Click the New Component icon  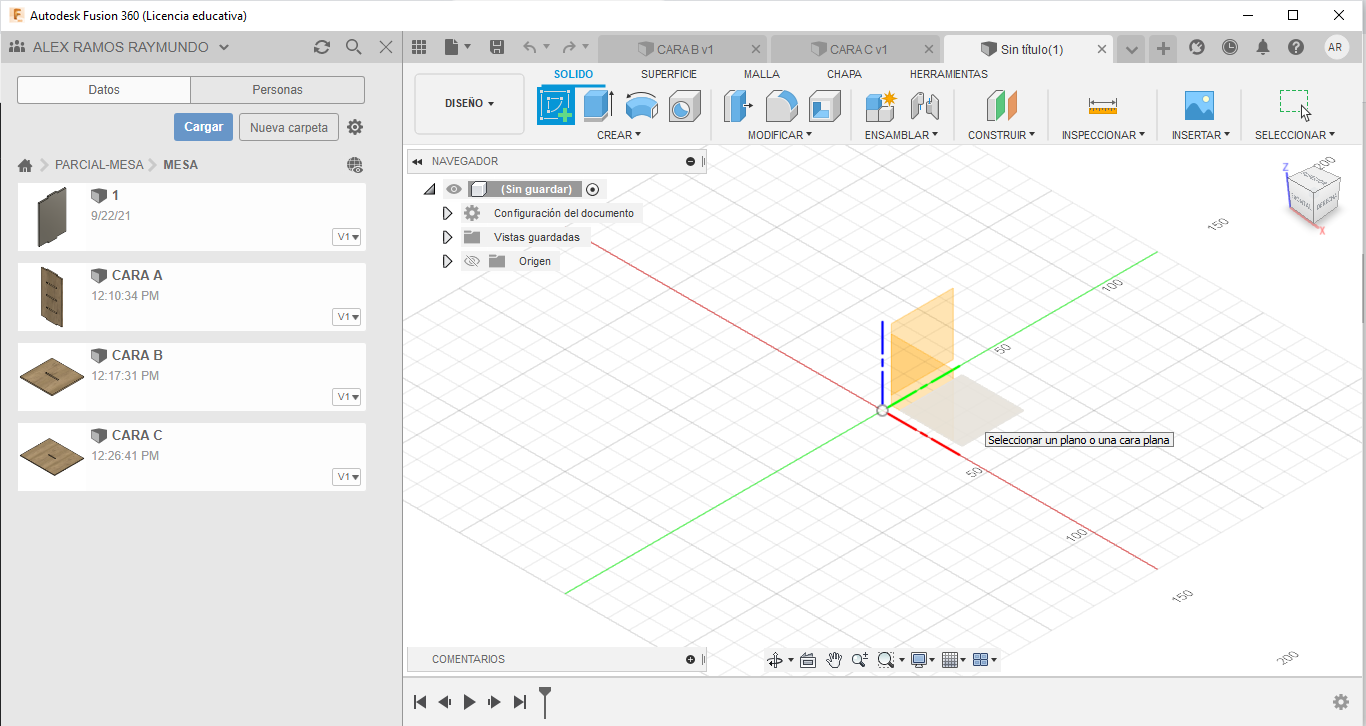click(880, 105)
